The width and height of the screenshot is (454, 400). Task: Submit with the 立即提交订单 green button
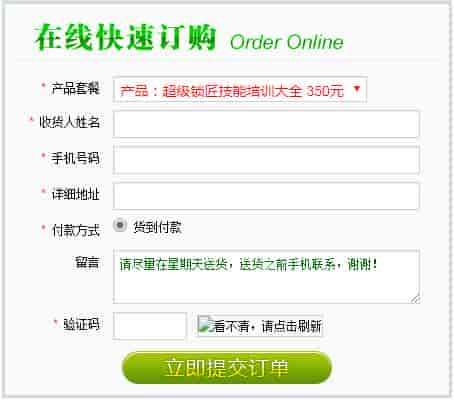click(x=227, y=367)
